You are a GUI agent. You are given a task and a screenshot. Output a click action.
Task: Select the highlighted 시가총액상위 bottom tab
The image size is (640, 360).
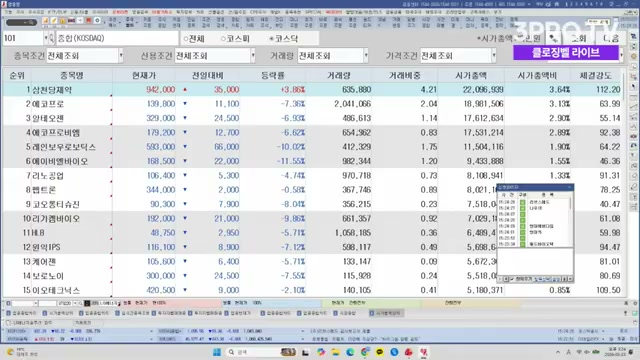386,313
